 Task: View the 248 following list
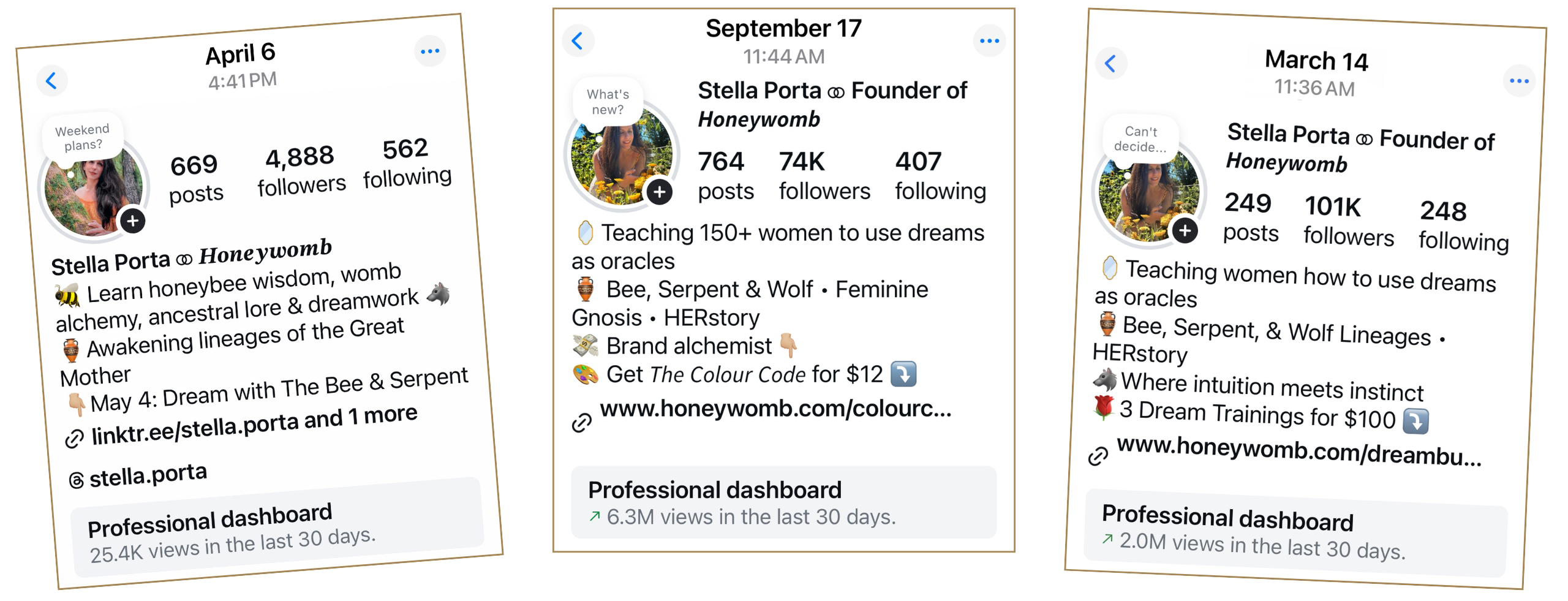click(x=1463, y=226)
